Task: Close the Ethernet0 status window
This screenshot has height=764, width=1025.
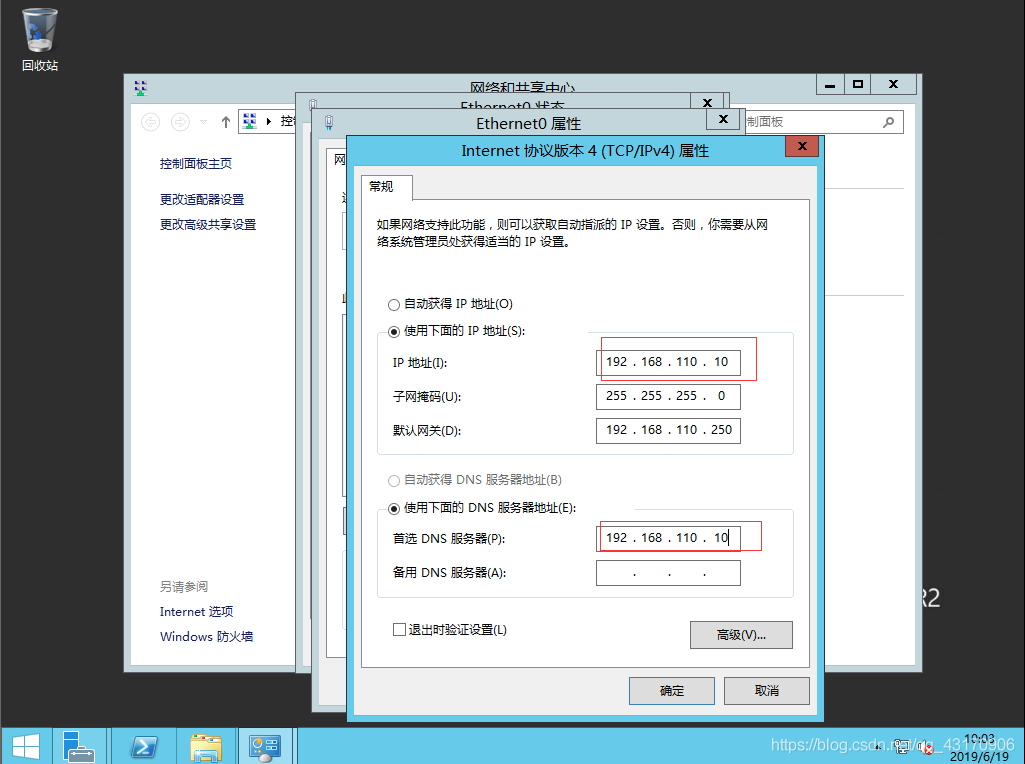Action: 707,102
